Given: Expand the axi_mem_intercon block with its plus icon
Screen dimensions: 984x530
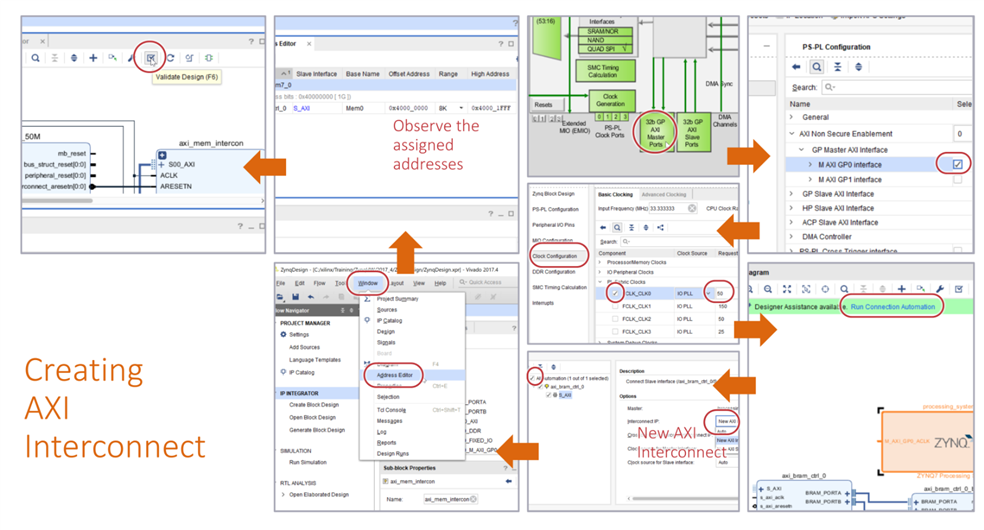Looking at the screenshot, I should pos(162,155).
